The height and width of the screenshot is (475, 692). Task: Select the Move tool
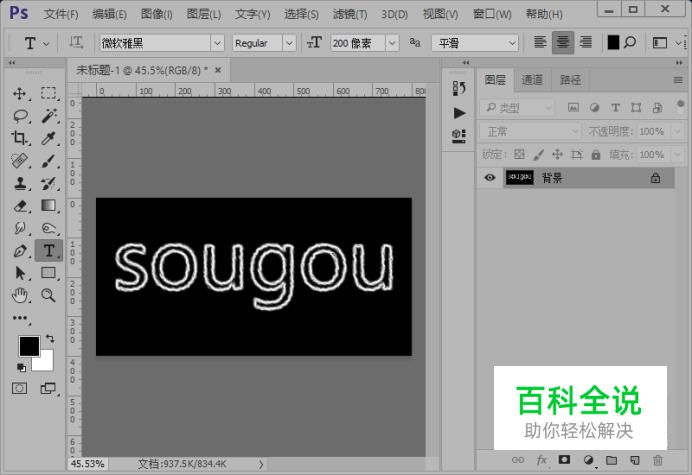click(x=19, y=94)
